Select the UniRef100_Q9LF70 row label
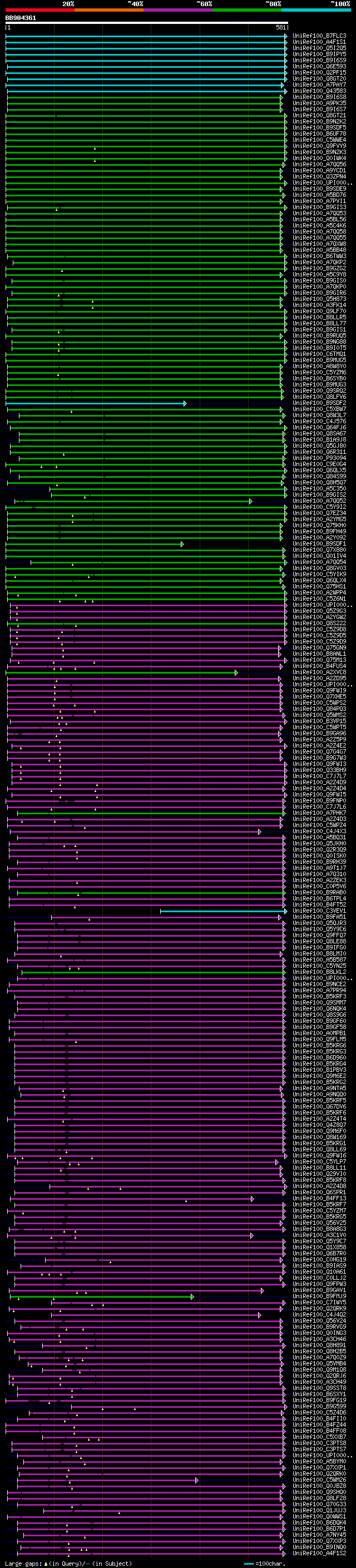 [319, 311]
